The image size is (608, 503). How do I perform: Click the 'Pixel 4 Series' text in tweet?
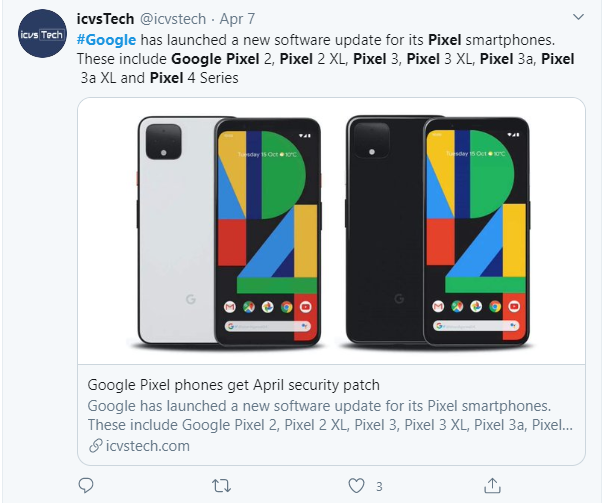(194, 78)
